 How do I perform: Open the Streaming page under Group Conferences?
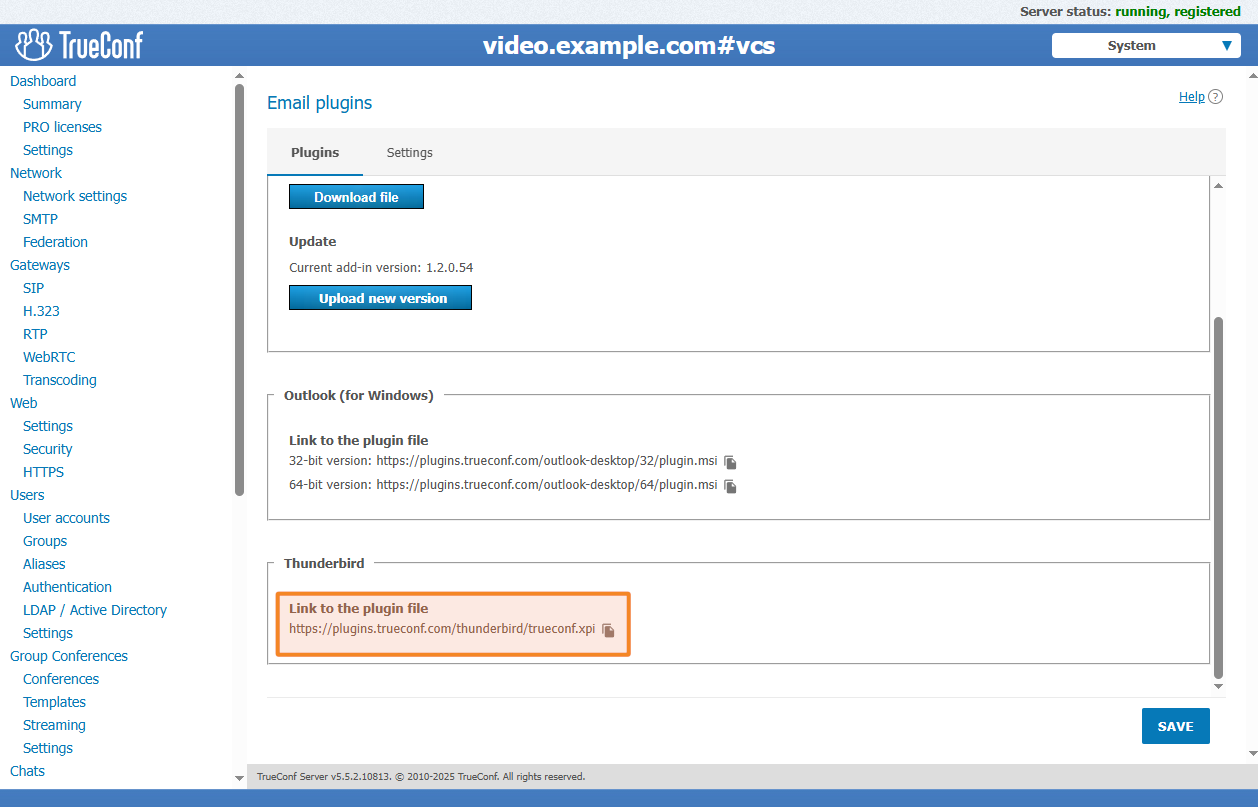(54, 725)
